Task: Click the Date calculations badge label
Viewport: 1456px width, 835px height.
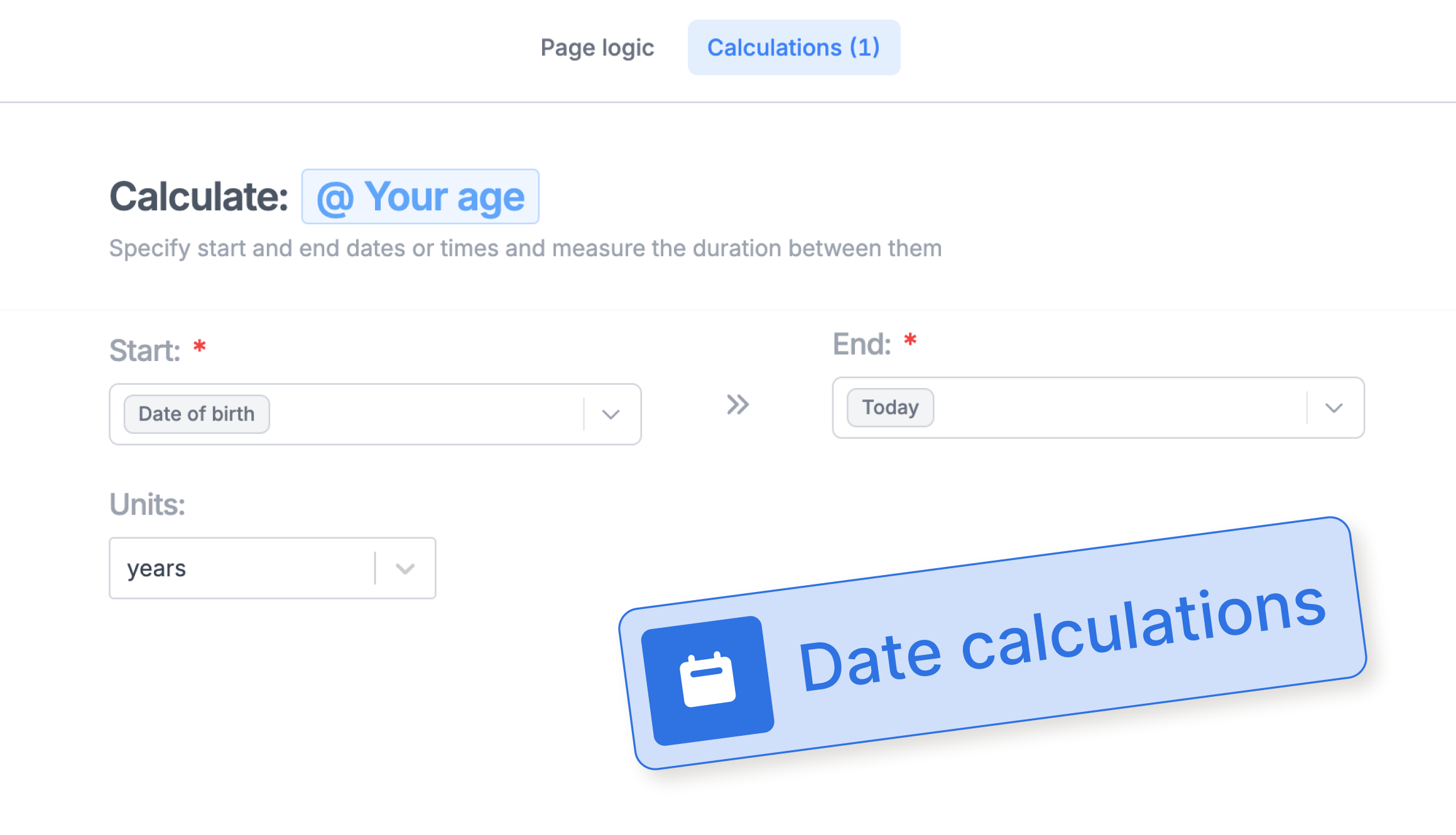Action: 1062,638
